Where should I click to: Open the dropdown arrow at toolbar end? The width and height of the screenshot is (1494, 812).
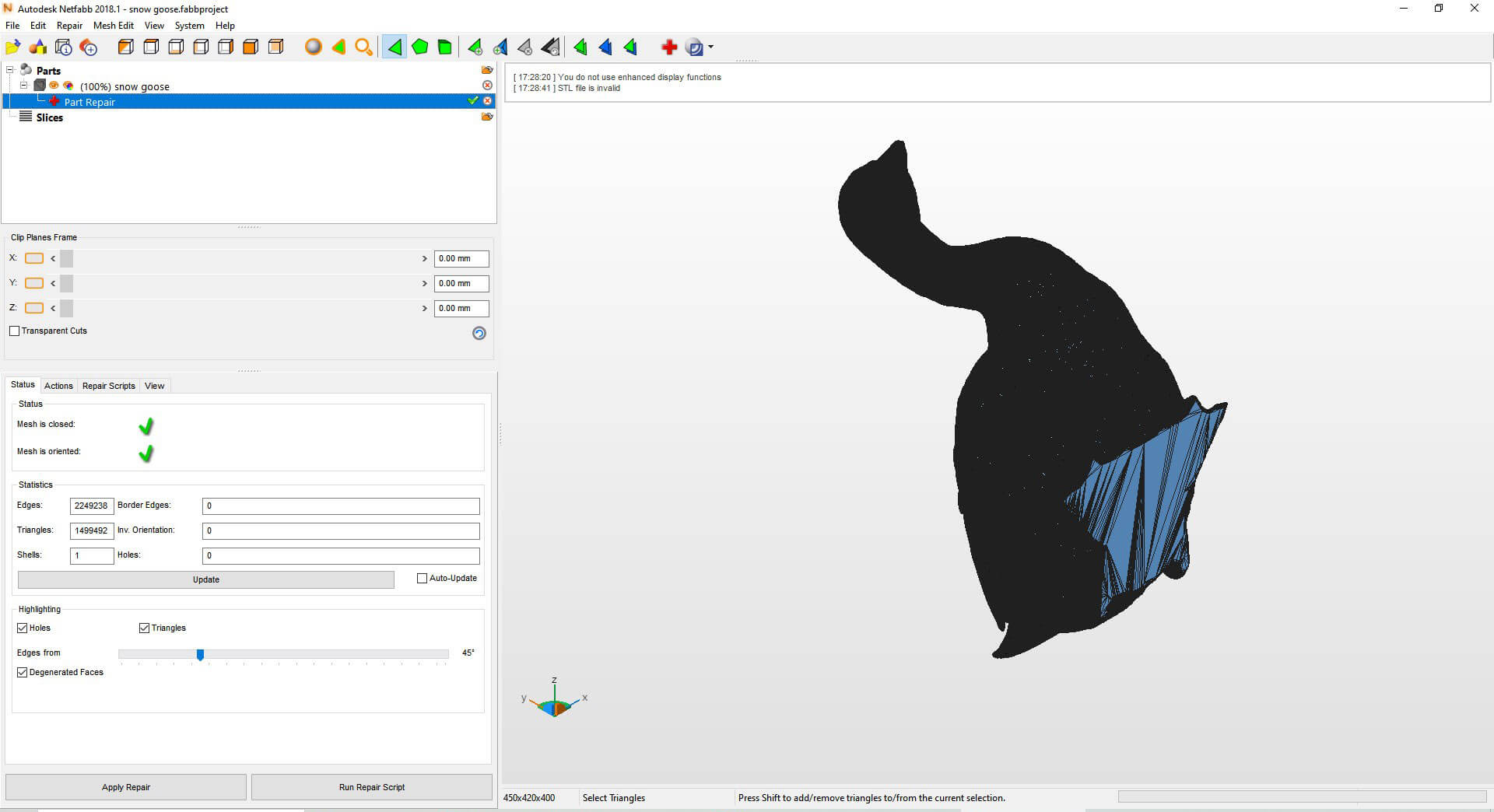point(710,47)
